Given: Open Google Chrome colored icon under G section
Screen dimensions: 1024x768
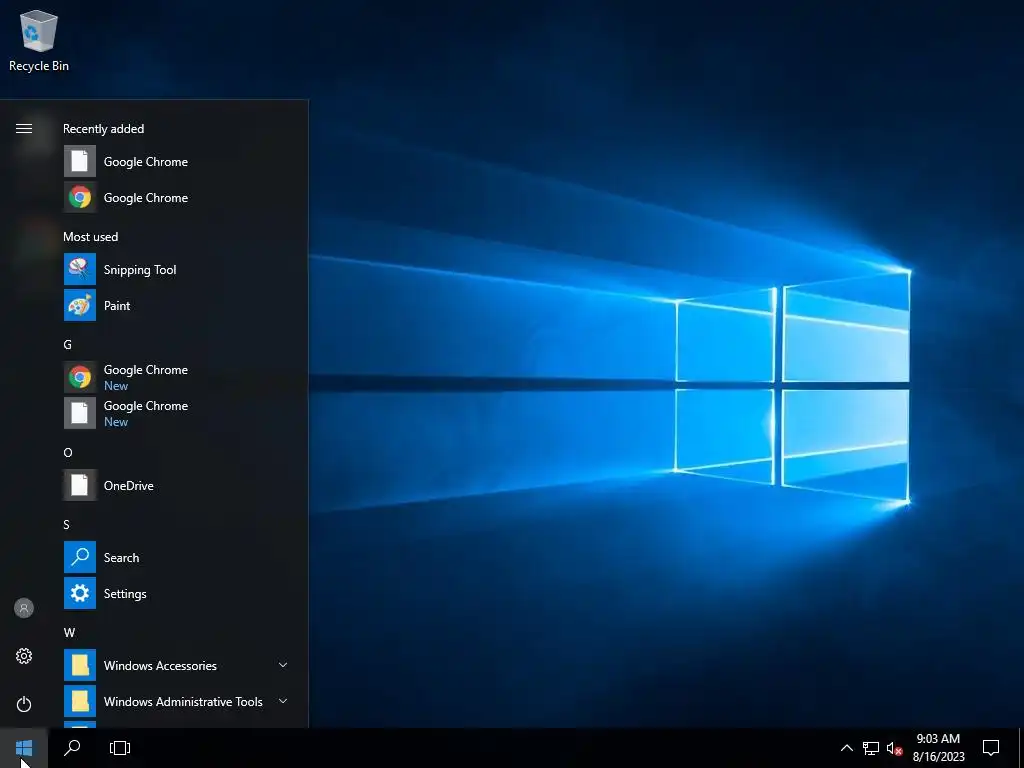Looking at the screenshot, I should click(175, 377).
